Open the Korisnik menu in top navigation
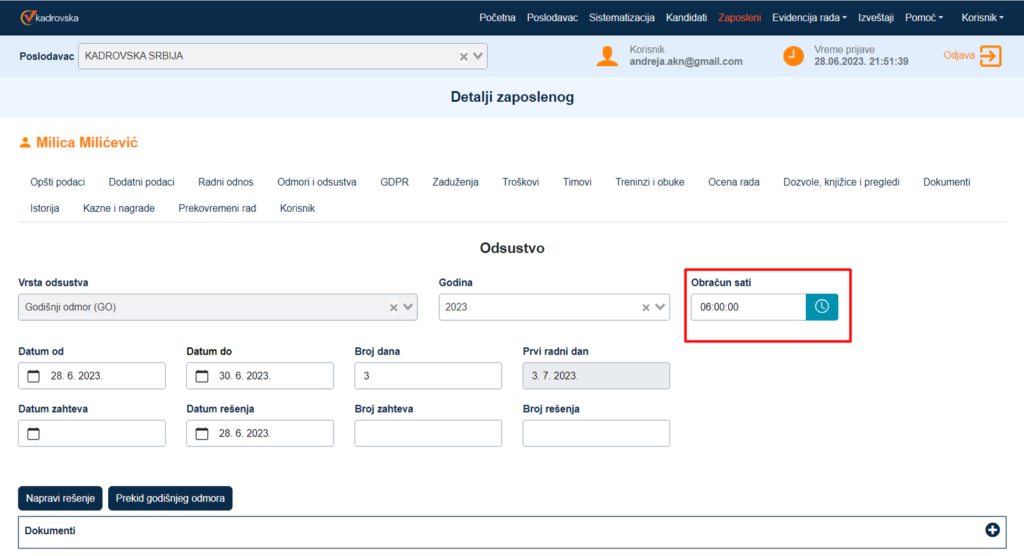Viewport: 1024px width, 556px height. pyautogui.click(x=981, y=18)
